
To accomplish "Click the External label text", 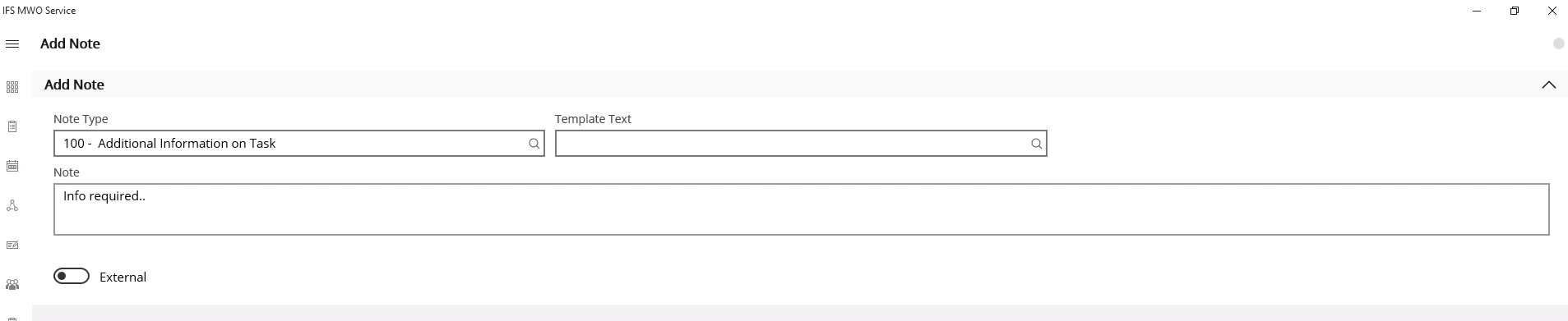I will [x=123, y=277].
